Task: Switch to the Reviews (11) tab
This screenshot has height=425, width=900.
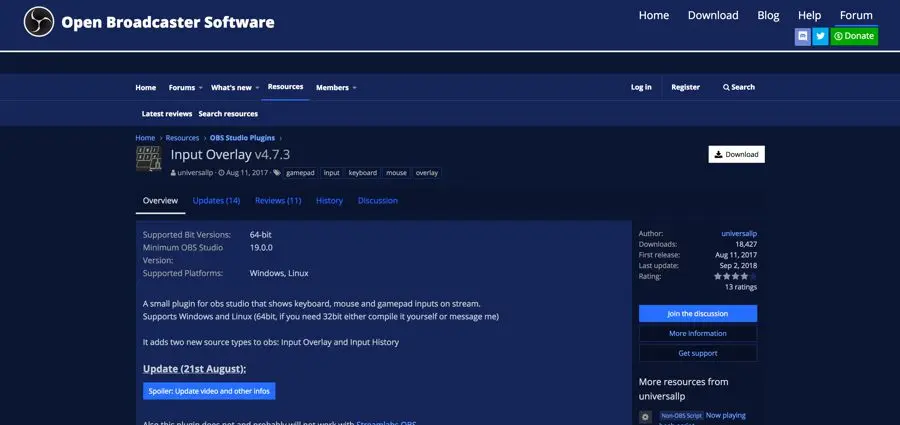Action: coord(278,200)
